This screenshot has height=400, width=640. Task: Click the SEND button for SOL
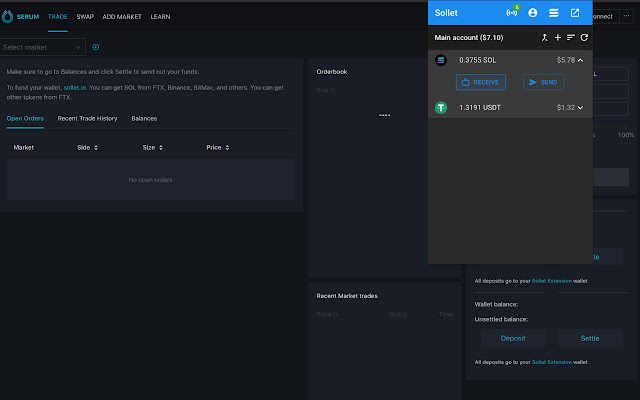click(x=544, y=82)
